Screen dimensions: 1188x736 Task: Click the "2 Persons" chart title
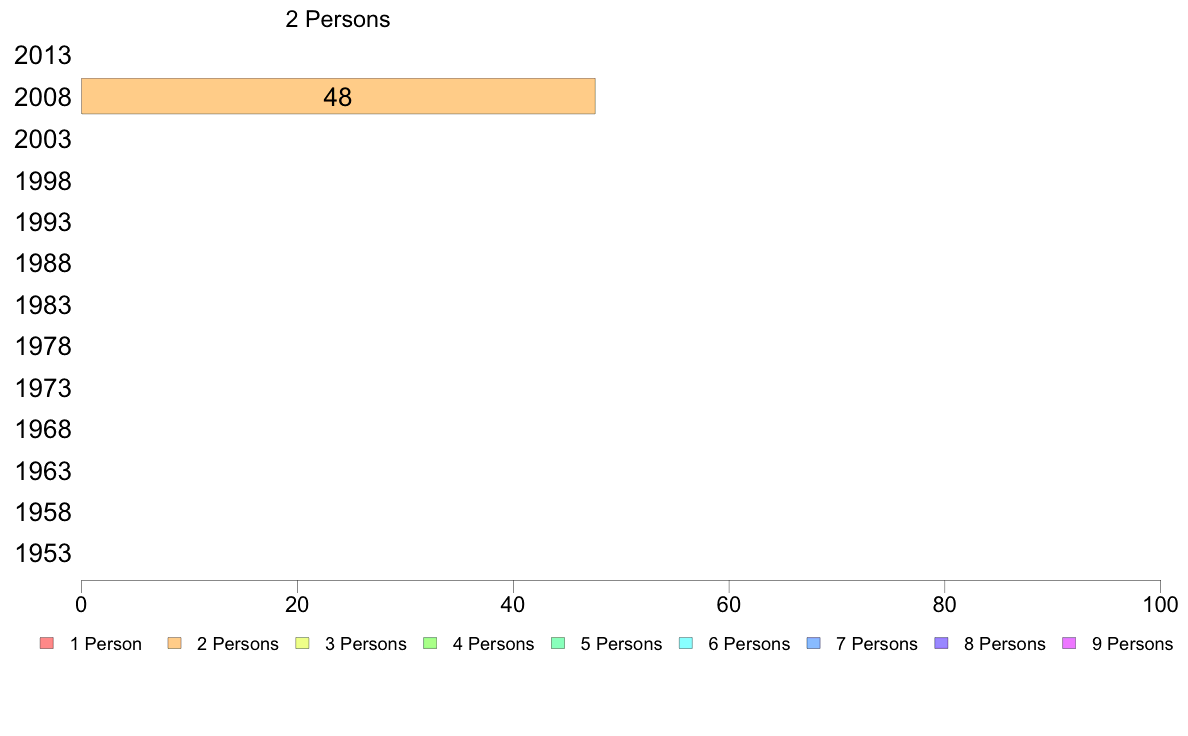pos(338,20)
